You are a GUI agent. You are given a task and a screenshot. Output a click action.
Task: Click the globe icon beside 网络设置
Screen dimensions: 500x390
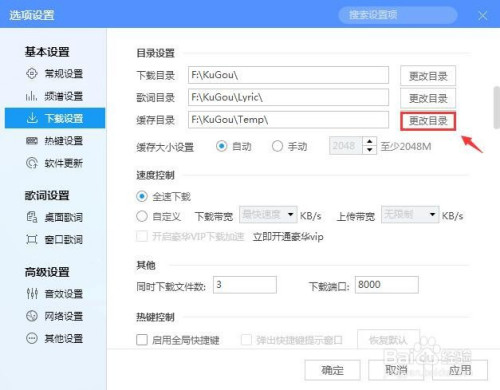(x=32, y=316)
